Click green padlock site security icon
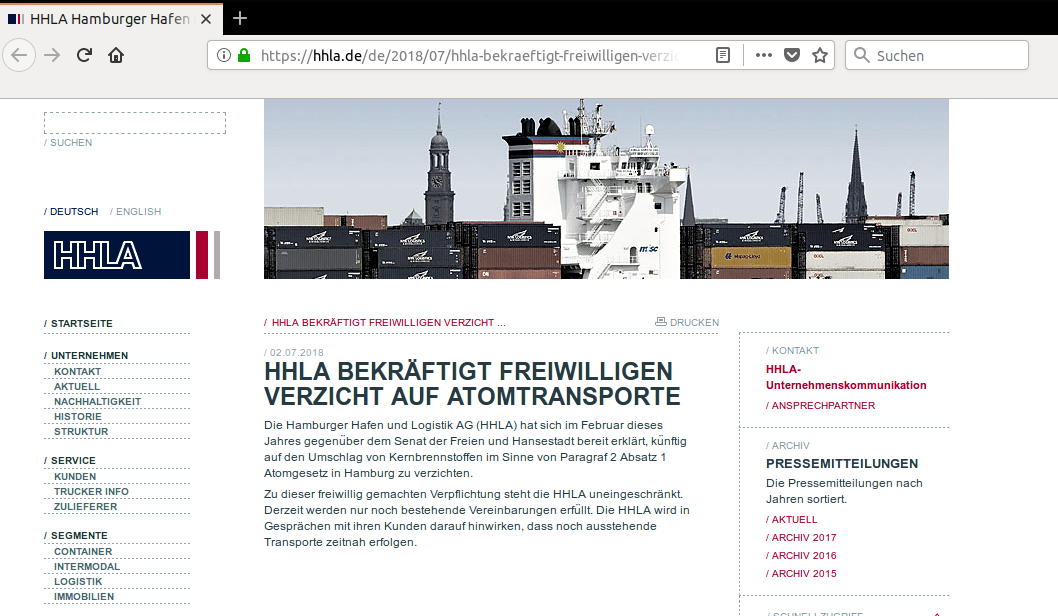 tap(243, 56)
